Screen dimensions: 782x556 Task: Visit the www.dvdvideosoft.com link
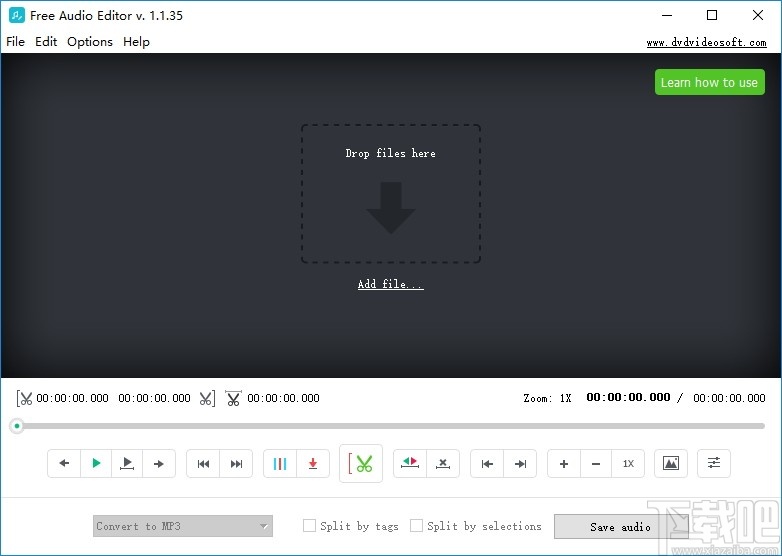[706, 42]
